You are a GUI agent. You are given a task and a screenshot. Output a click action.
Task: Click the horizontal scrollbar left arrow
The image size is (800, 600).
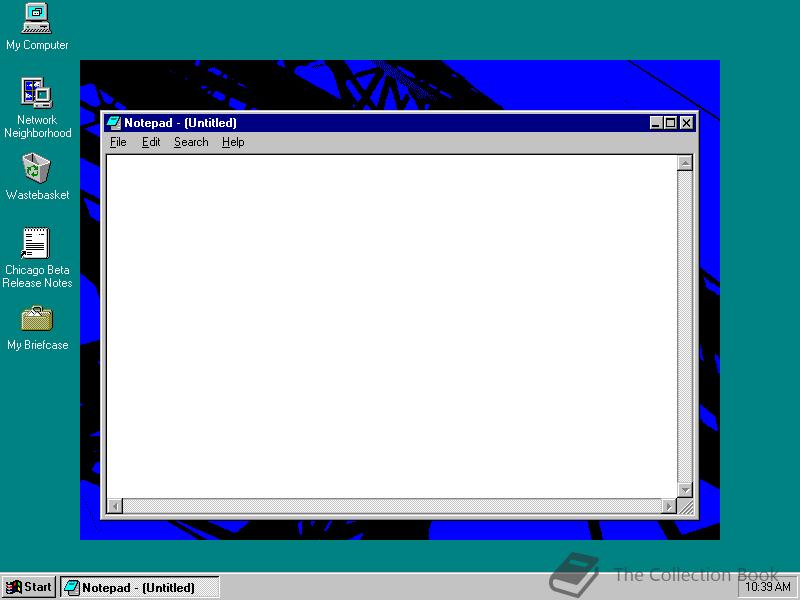coord(115,506)
